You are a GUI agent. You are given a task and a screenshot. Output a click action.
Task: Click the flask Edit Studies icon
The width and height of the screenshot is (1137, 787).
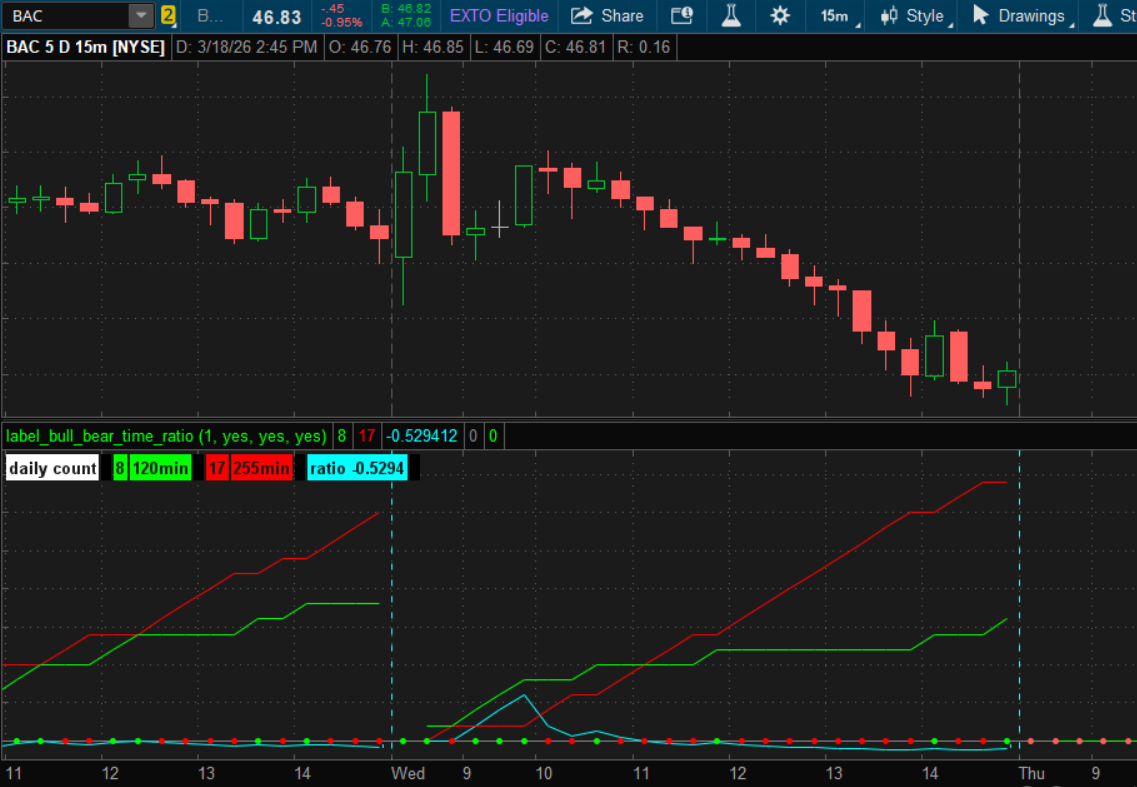click(731, 16)
